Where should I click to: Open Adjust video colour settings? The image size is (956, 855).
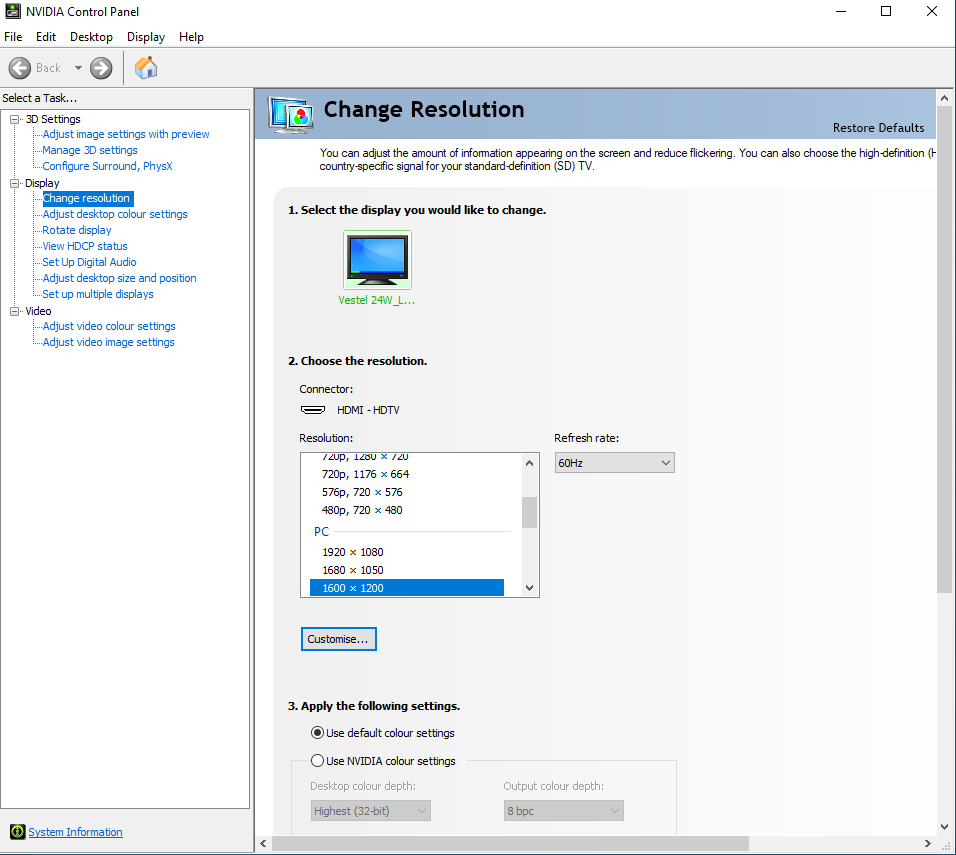tap(109, 326)
